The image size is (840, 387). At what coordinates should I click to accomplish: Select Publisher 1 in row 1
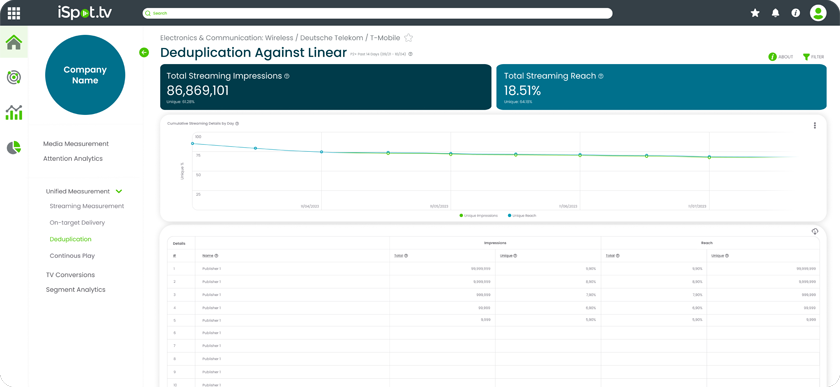point(211,269)
